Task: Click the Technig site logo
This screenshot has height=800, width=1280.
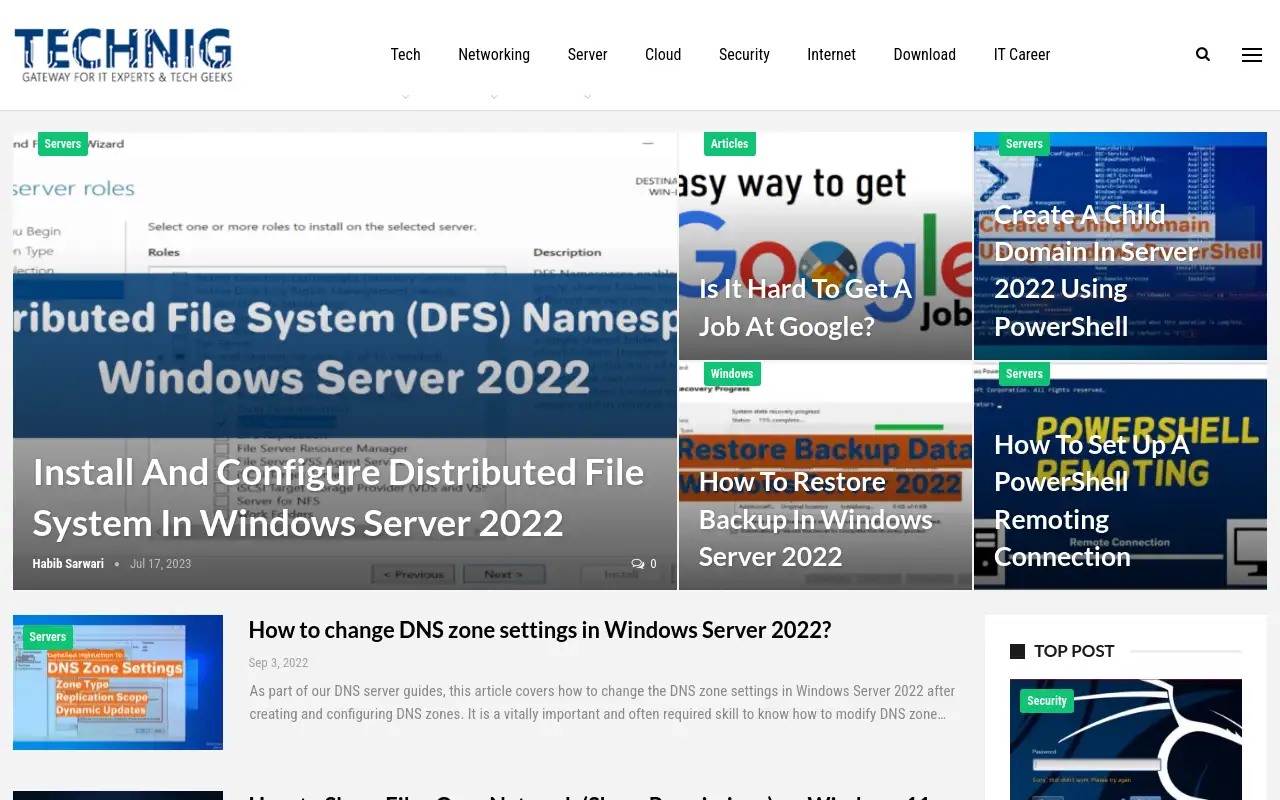Action: click(123, 55)
